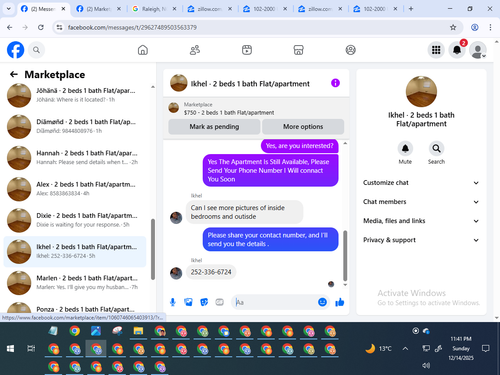Expand Media, files and links section
Viewport: 500px width, 375px height.
(x=421, y=221)
